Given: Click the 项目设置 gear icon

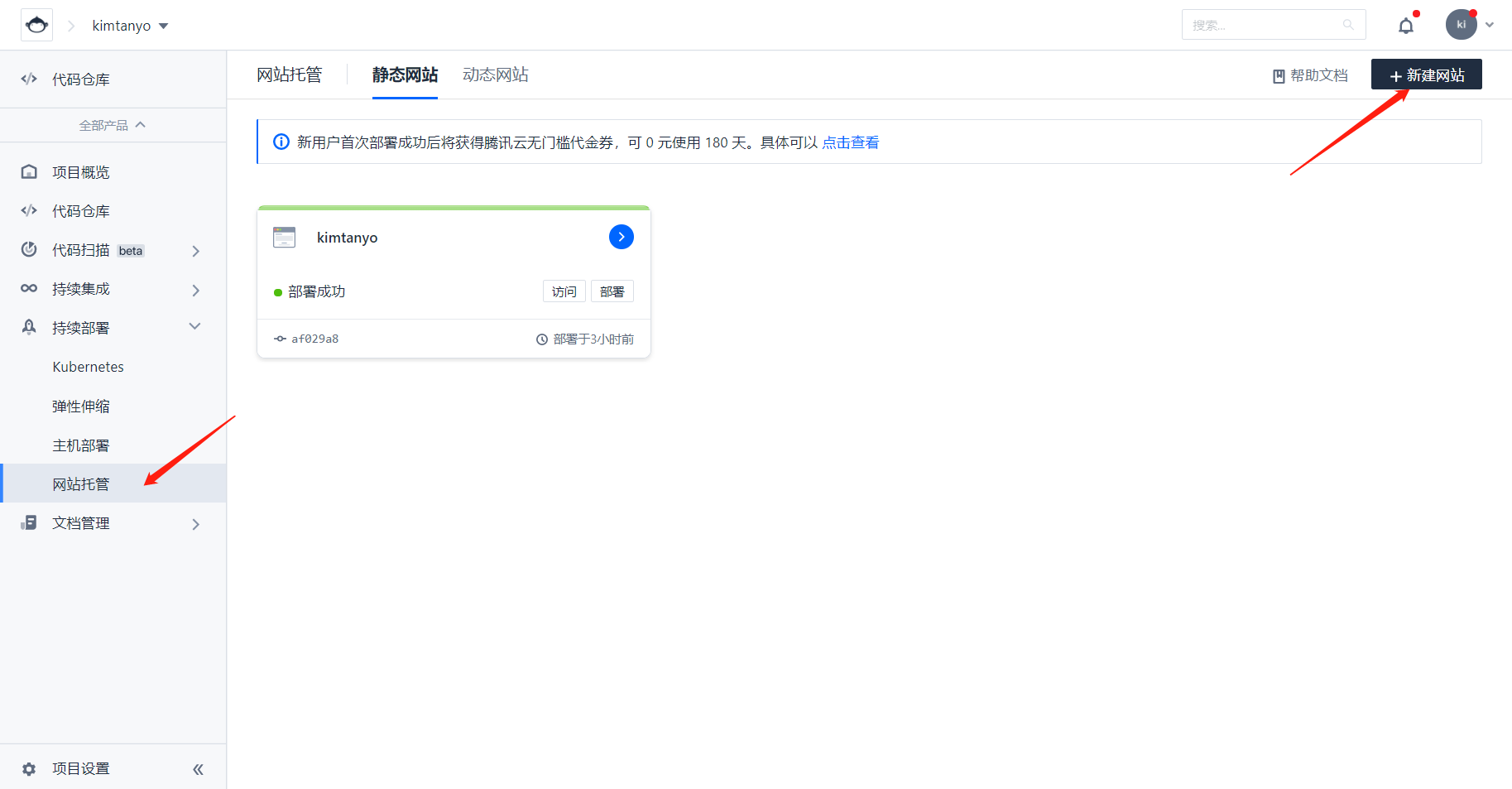Looking at the screenshot, I should pyautogui.click(x=29, y=769).
